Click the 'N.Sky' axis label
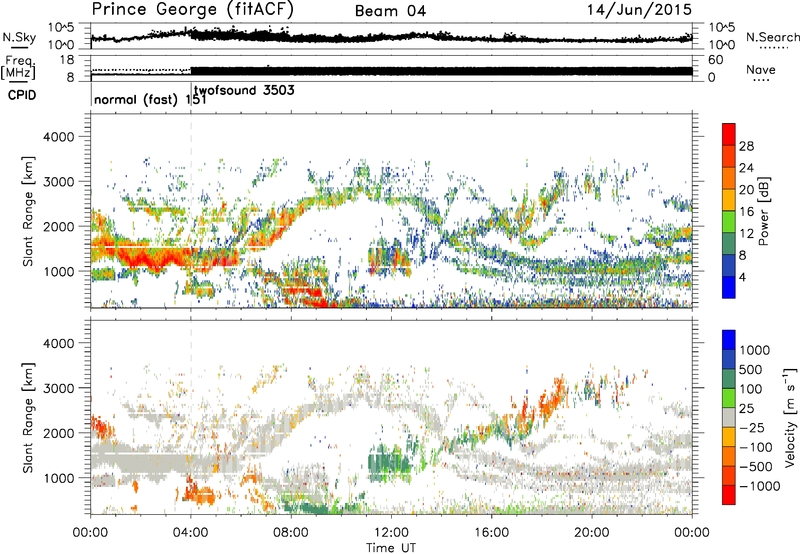Viewport: 800px width, 554px height. 19,37
